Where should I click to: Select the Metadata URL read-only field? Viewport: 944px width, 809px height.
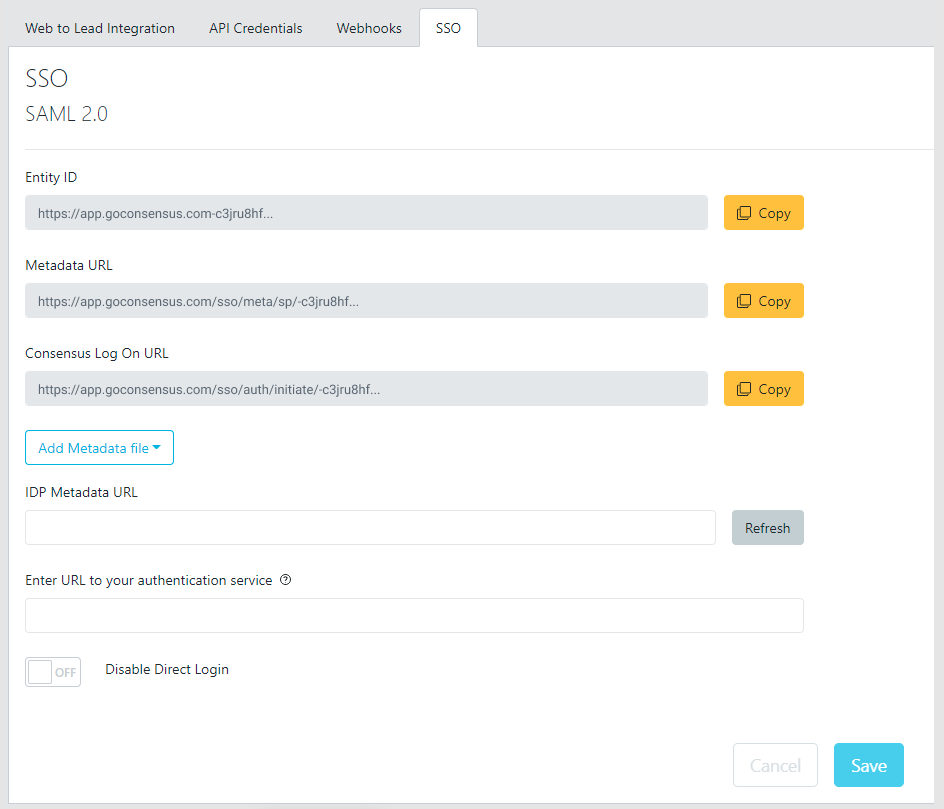[366, 300]
